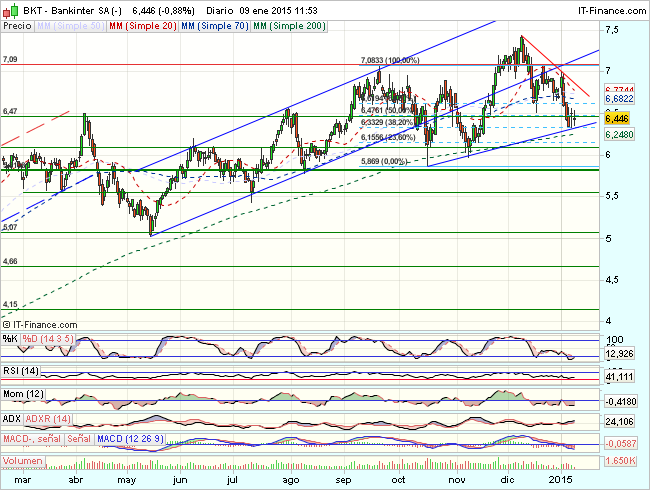
Task: Select the 5,869 (0,00%) Fibonacci level label
Action: point(383,161)
